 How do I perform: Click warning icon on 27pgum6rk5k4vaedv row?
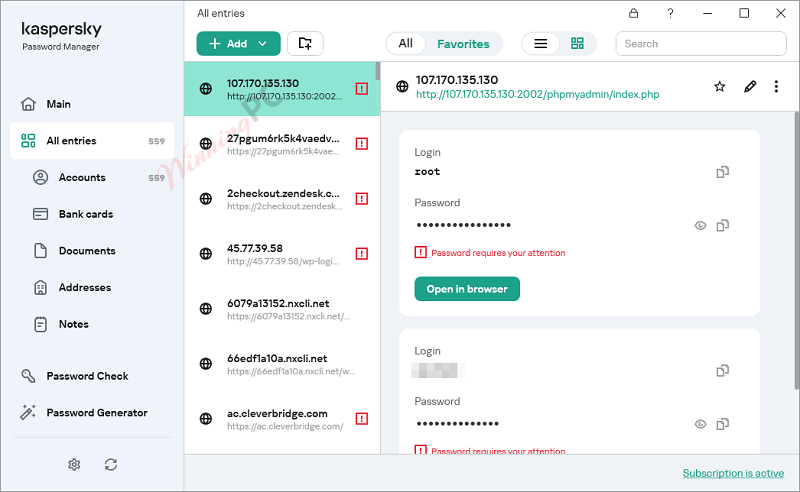point(362,144)
